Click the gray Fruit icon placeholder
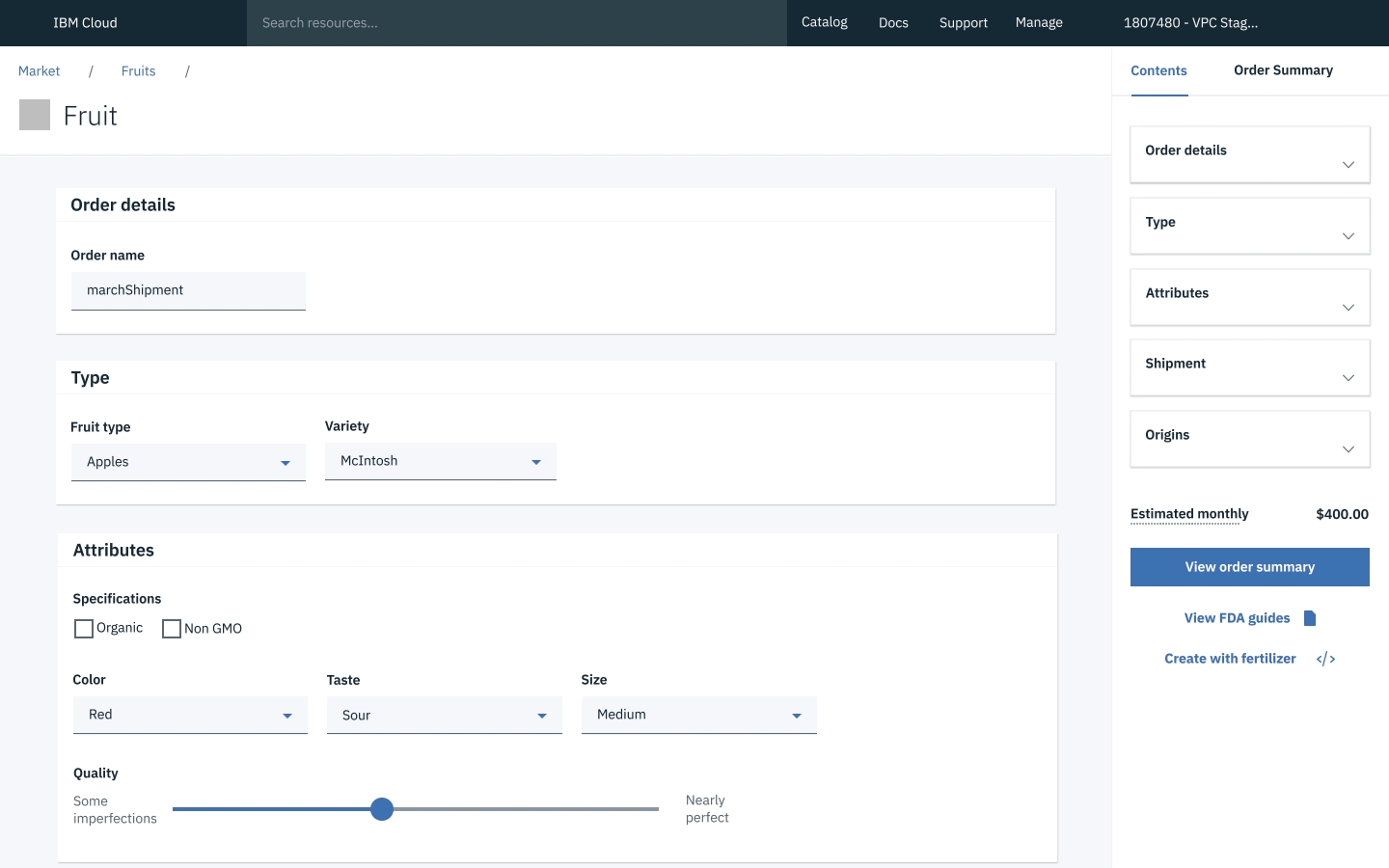The width and height of the screenshot is (1389, 868). [35, 115]
